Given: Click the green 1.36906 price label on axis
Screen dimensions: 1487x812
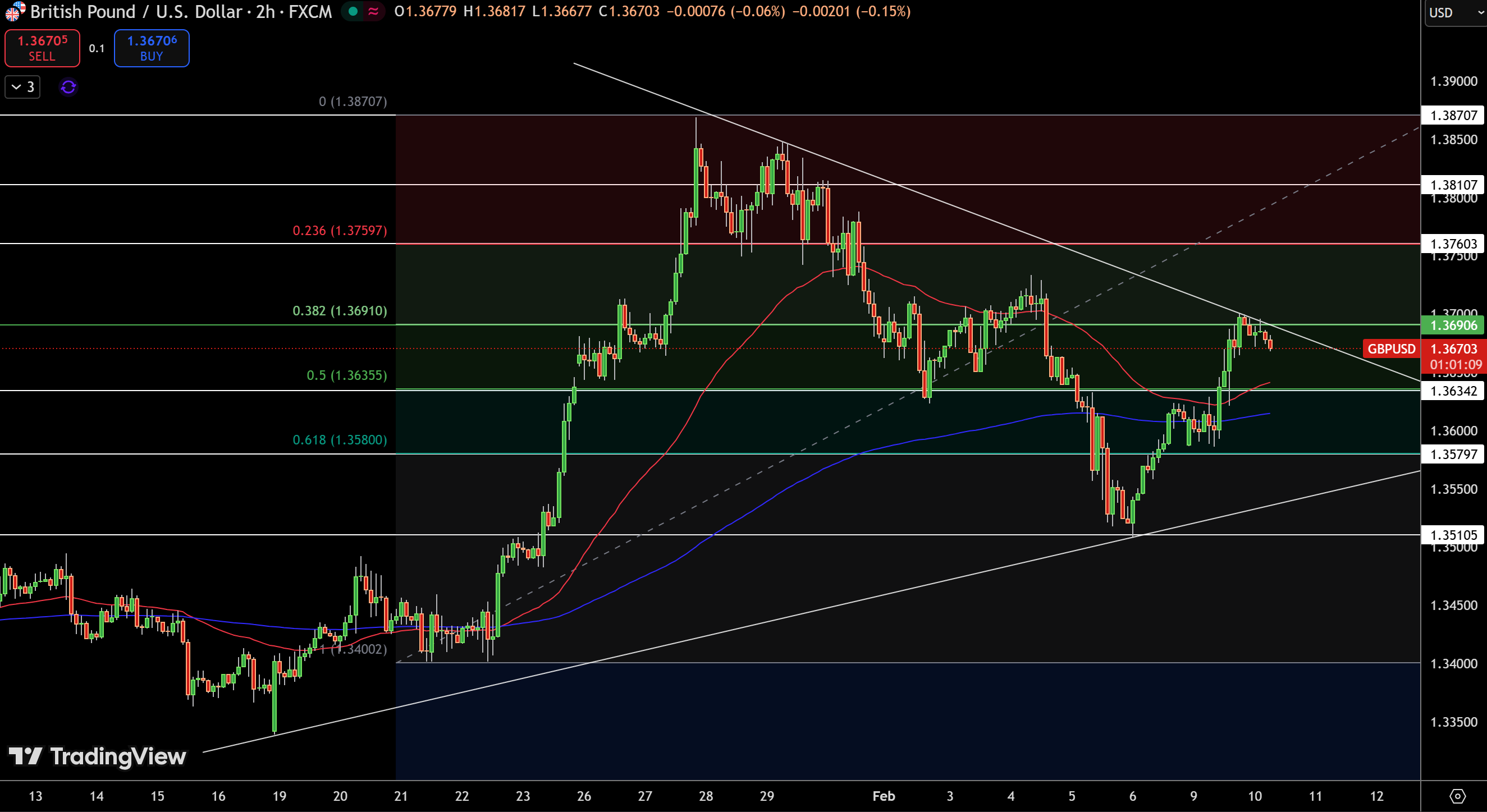Looking at the screenshot, I should click(x=1453, y=325).
